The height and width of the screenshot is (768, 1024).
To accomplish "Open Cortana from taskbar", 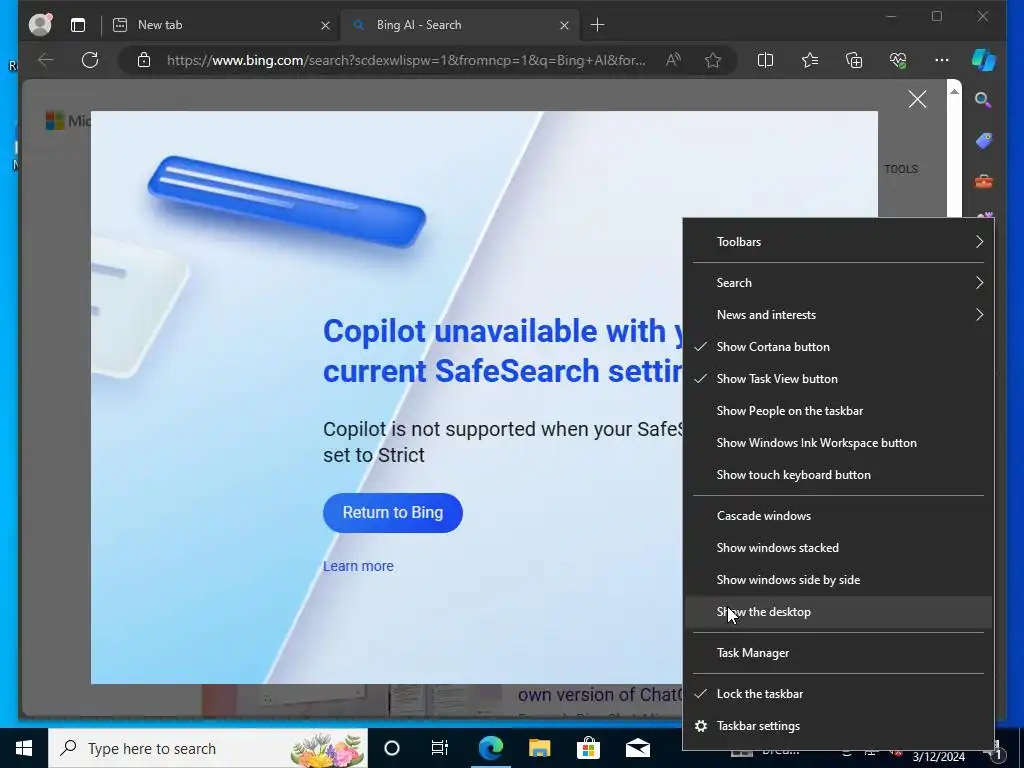I will (392, 748).
